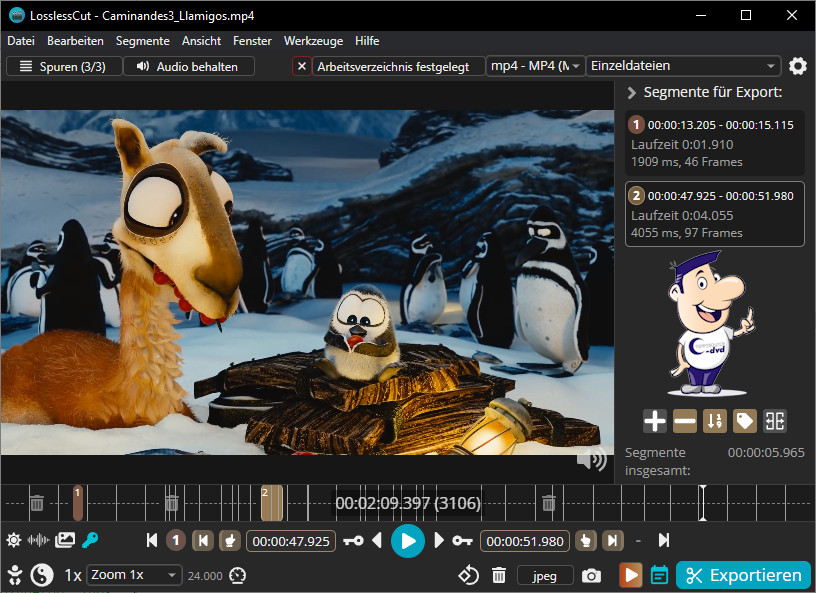Open the Einzeldateien export mode dropdown

[x=684, y=66]
